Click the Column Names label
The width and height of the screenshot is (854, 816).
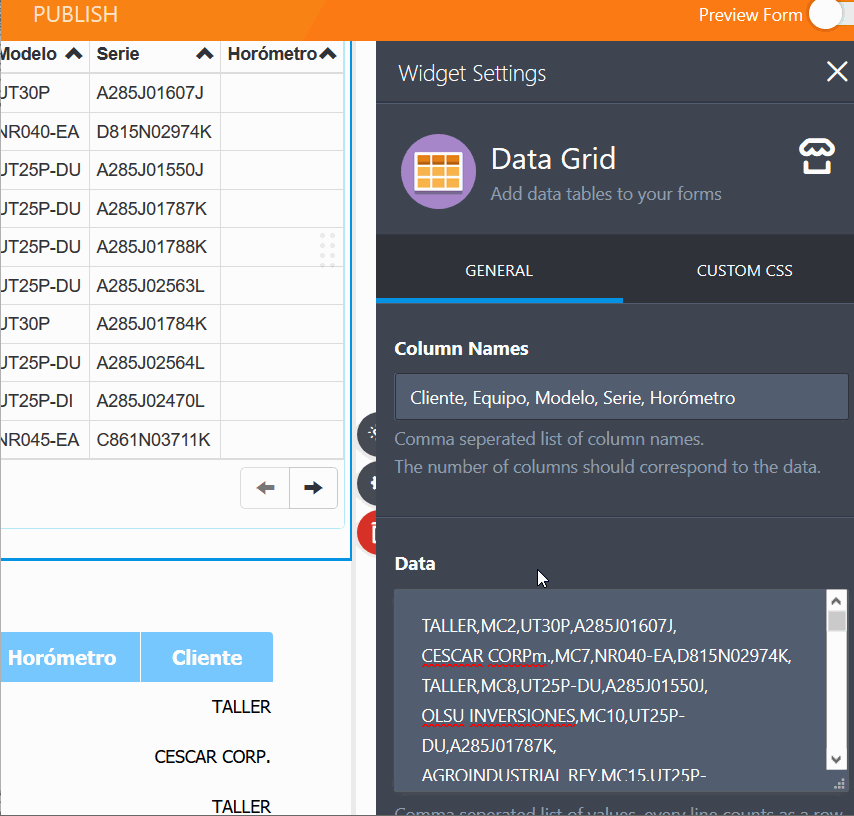click(461, 349)
